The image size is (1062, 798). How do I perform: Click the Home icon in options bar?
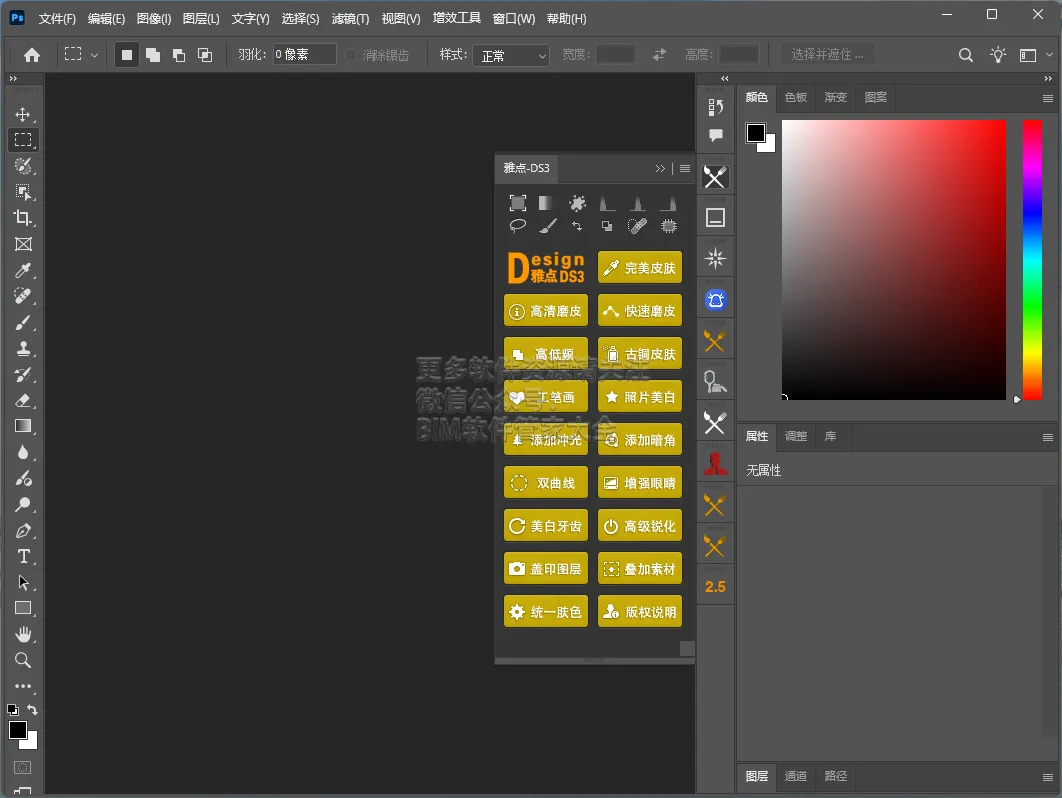point(32,55)
